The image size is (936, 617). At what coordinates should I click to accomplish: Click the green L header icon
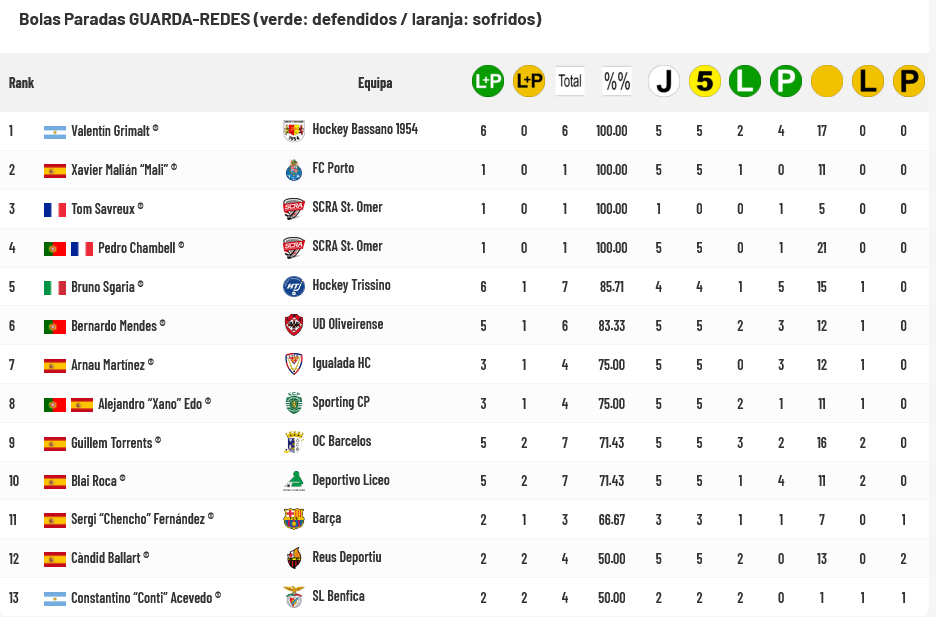click(745, 82)
